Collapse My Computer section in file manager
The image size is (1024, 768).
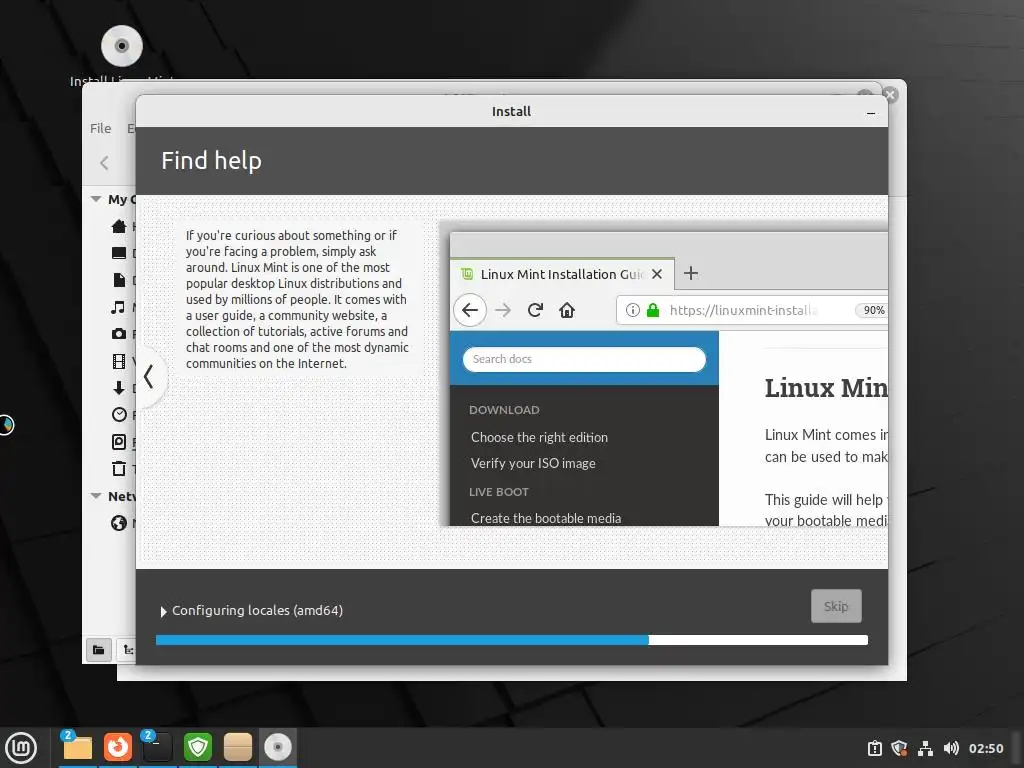coord(96,199)
